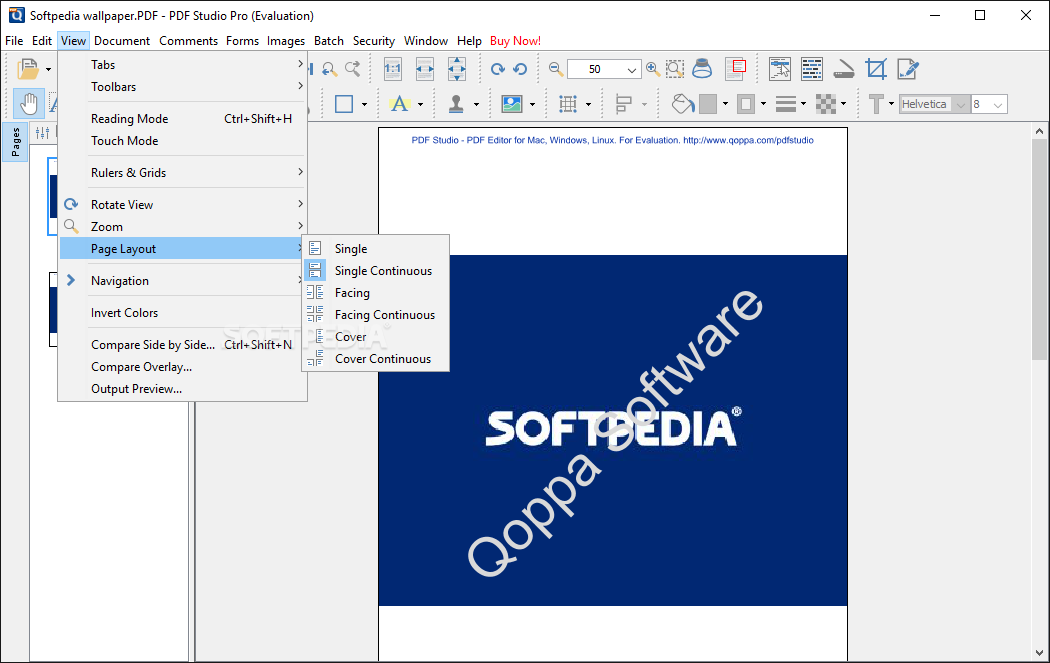Expand the open file dropdown arrow
1050x663 pixels.
[x=48, y=69]
